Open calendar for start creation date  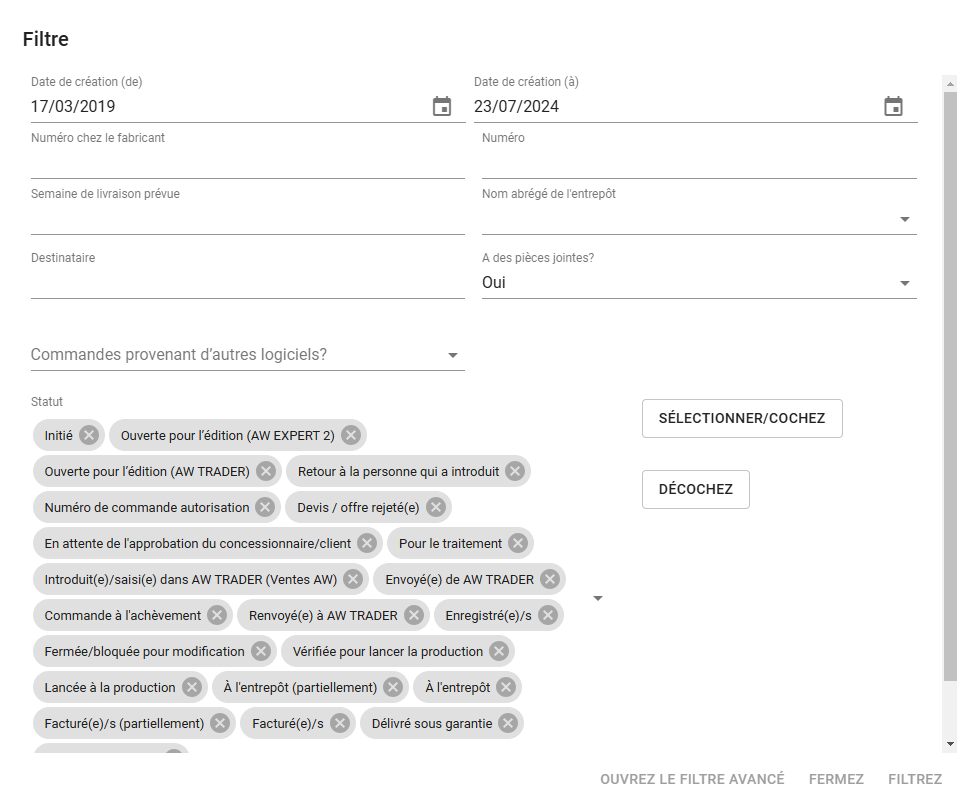pos(442,107)
